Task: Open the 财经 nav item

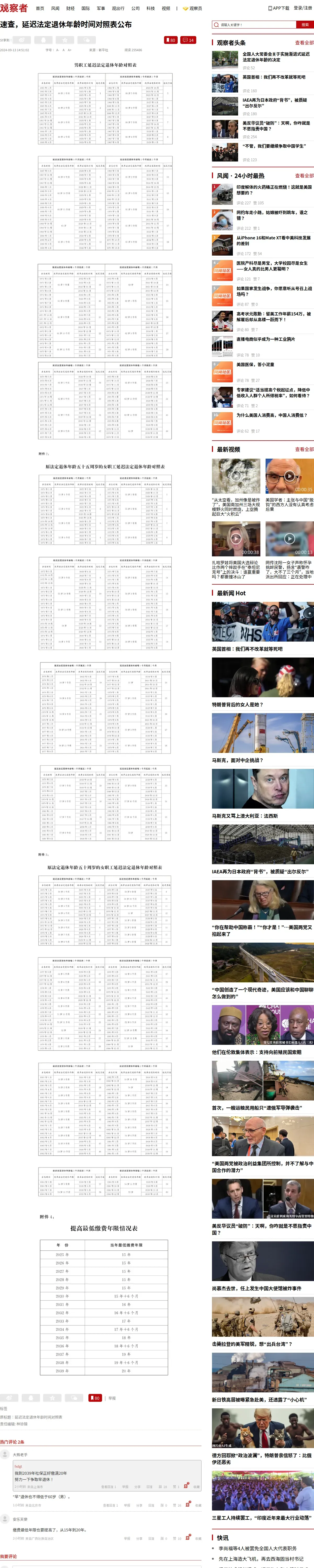Action: coord(70,9)
